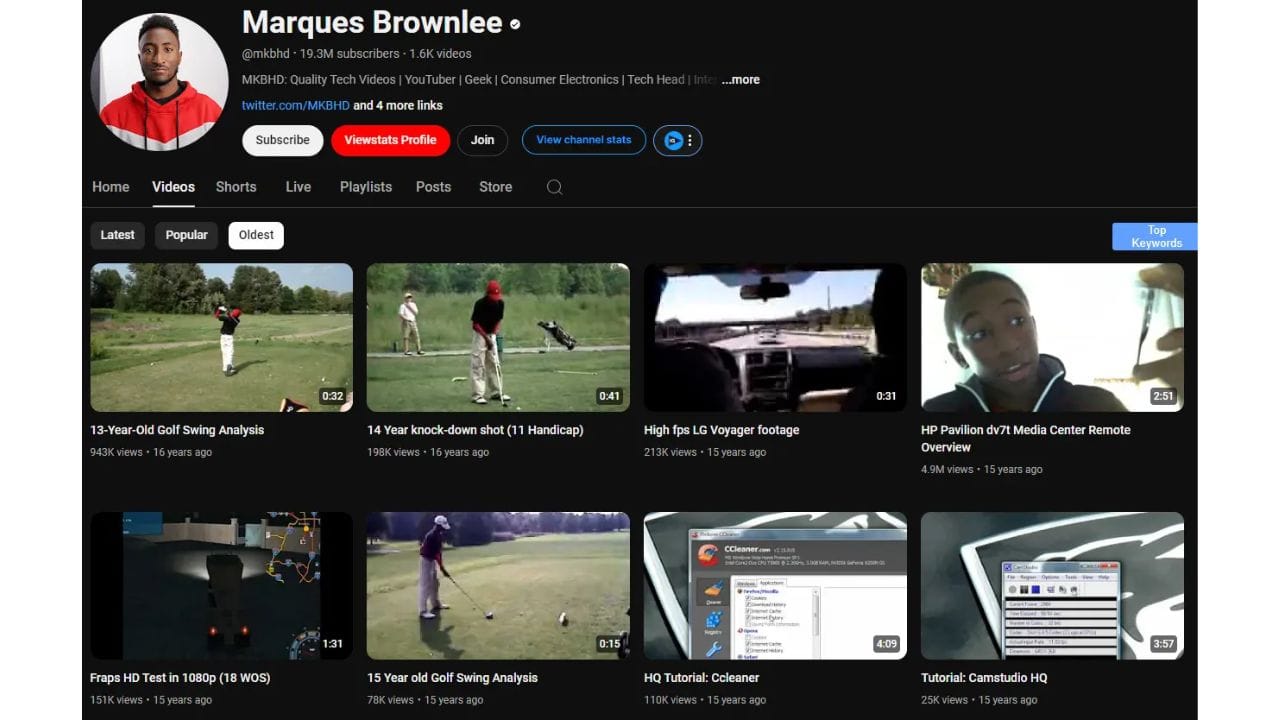Open the Posts tab
Image resolution: width=1280 pixels, height=720 pixels.
click(x=433, y=187)
